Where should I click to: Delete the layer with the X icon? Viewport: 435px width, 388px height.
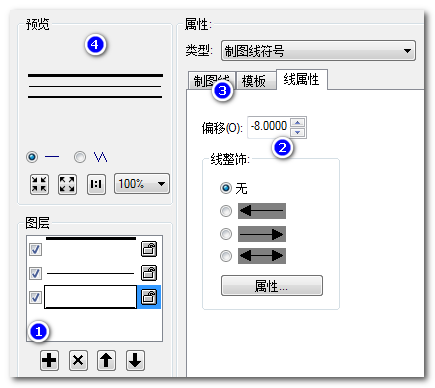(x=78, y=360)
